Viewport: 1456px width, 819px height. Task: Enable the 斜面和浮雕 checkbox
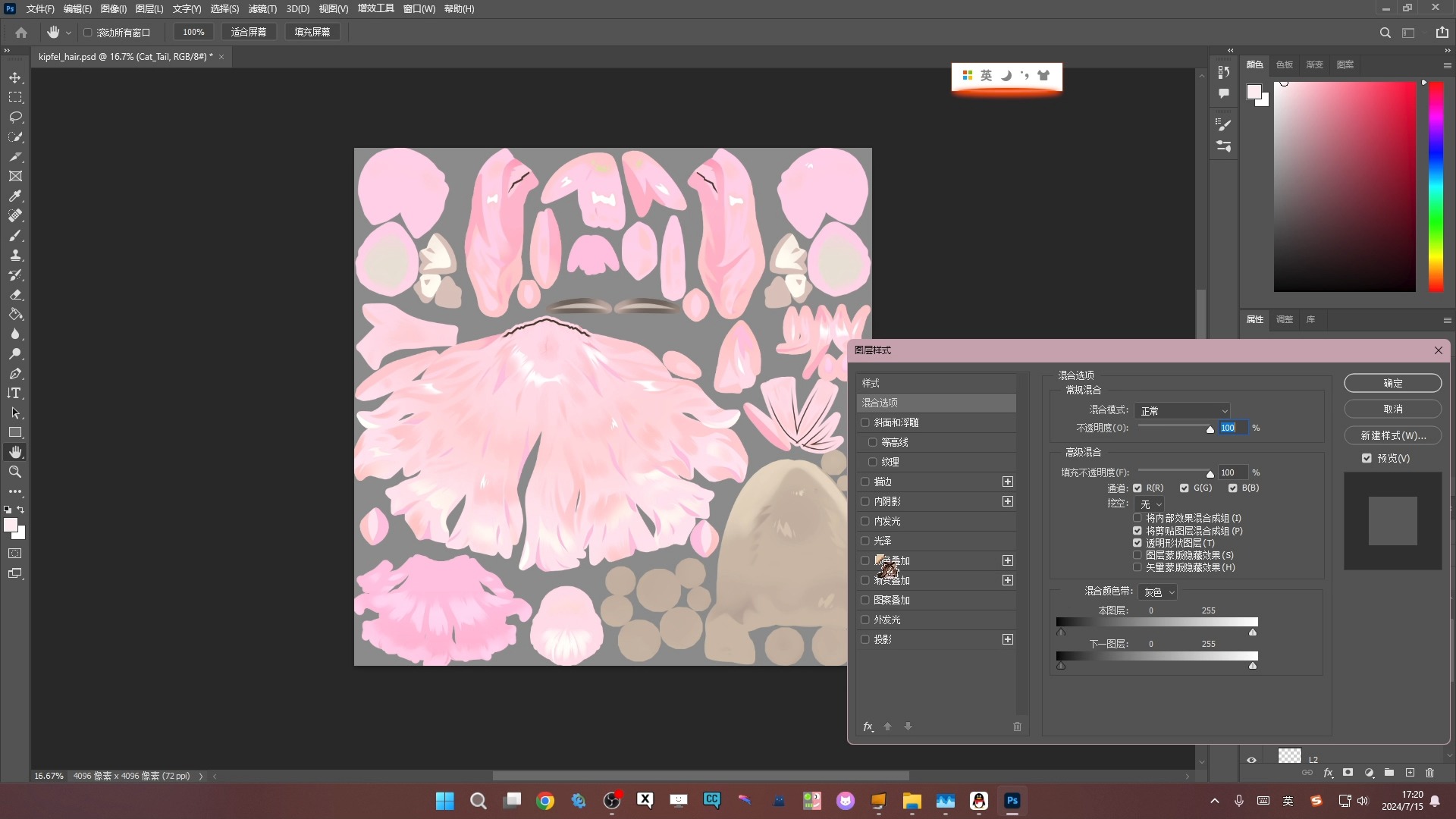click(x=865, y=422)
